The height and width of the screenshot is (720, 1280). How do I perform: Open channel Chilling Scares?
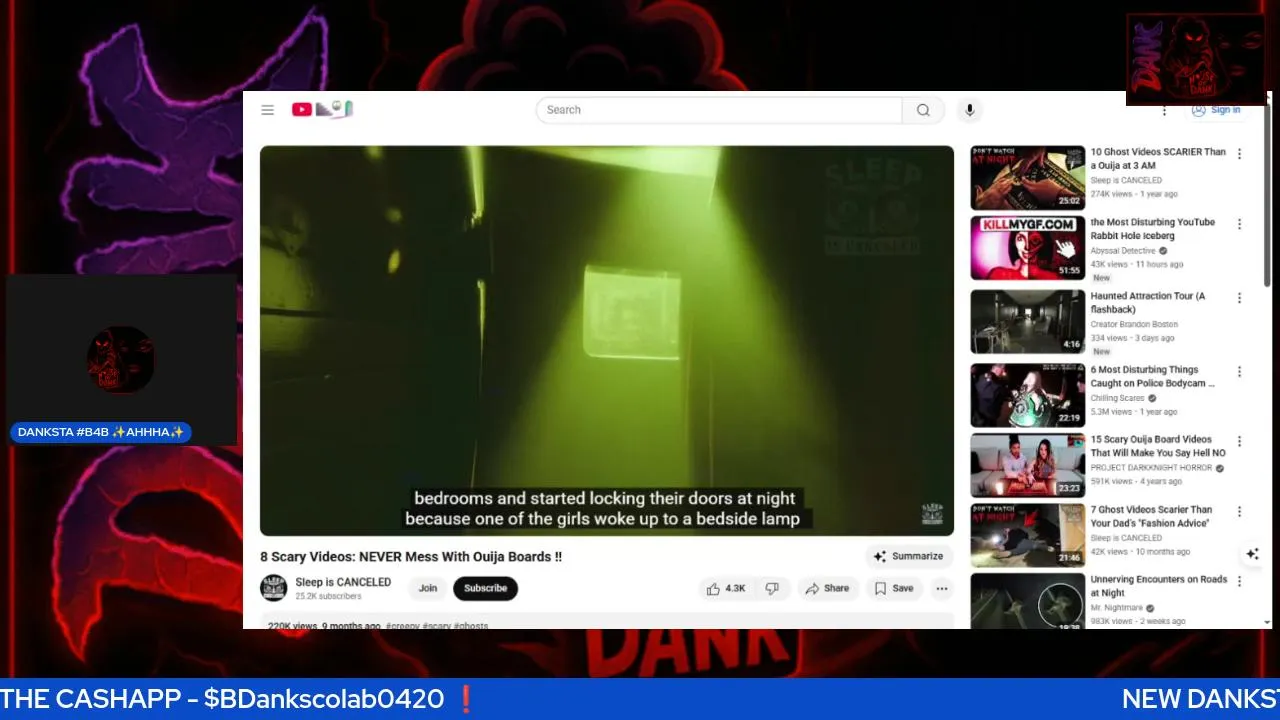tap(1117, 398)
